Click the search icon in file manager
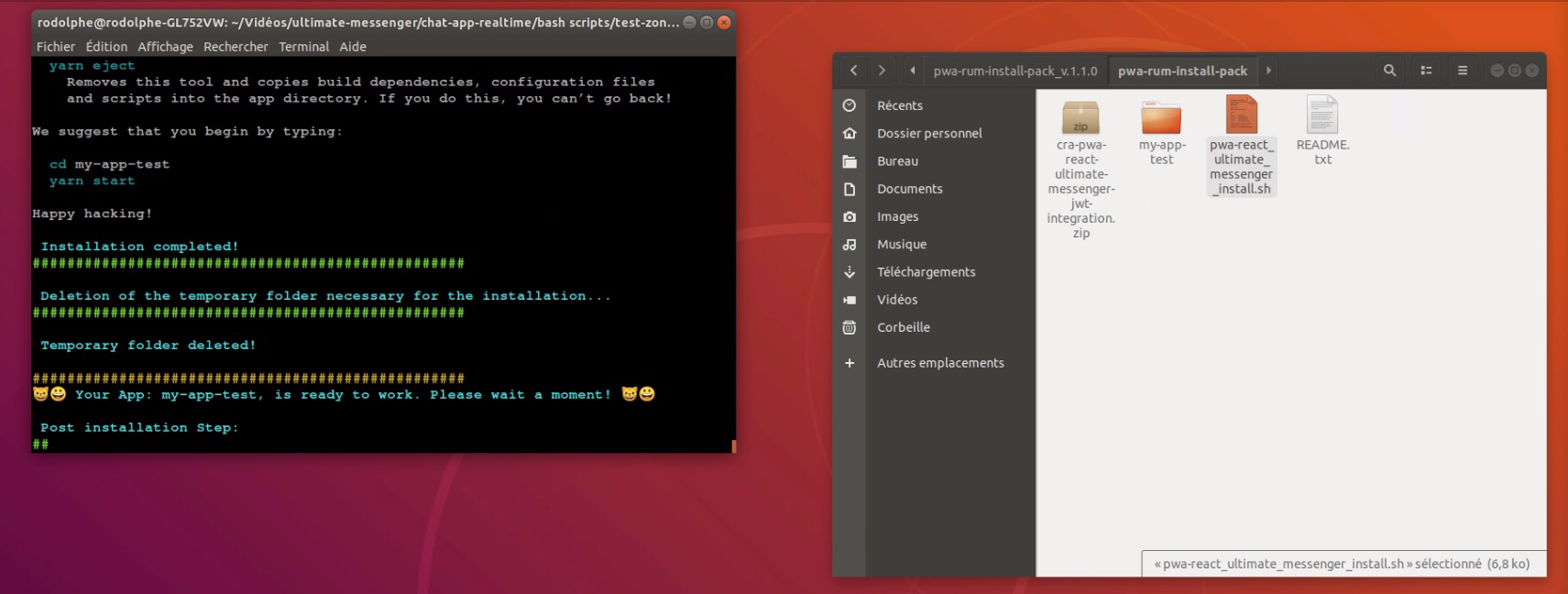The height and width of the screenshot is (594, 1568). 1389,71
